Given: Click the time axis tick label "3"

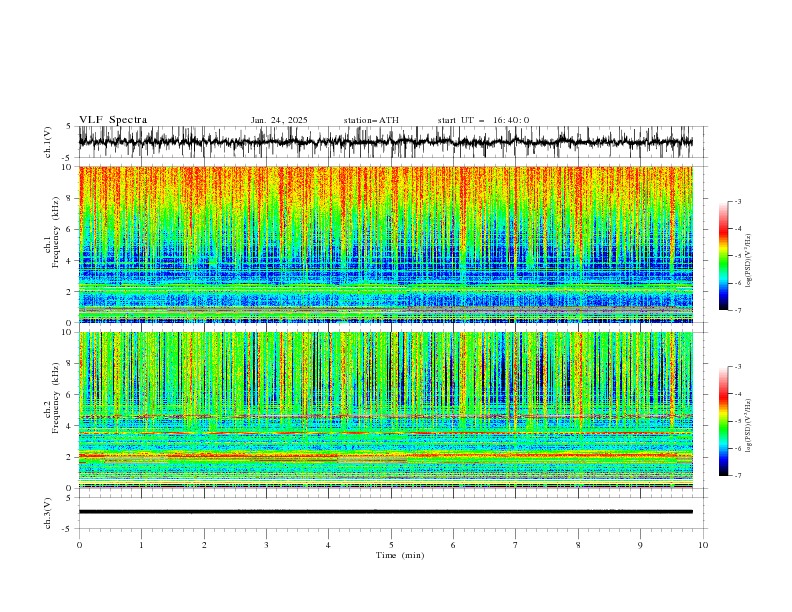Looking at the screenshot, I should coord(266,545).
